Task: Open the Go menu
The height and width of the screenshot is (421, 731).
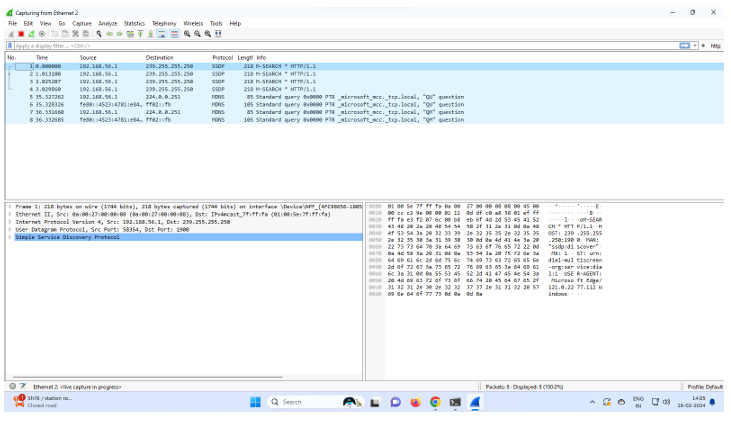Action: (x=62, y=23)
